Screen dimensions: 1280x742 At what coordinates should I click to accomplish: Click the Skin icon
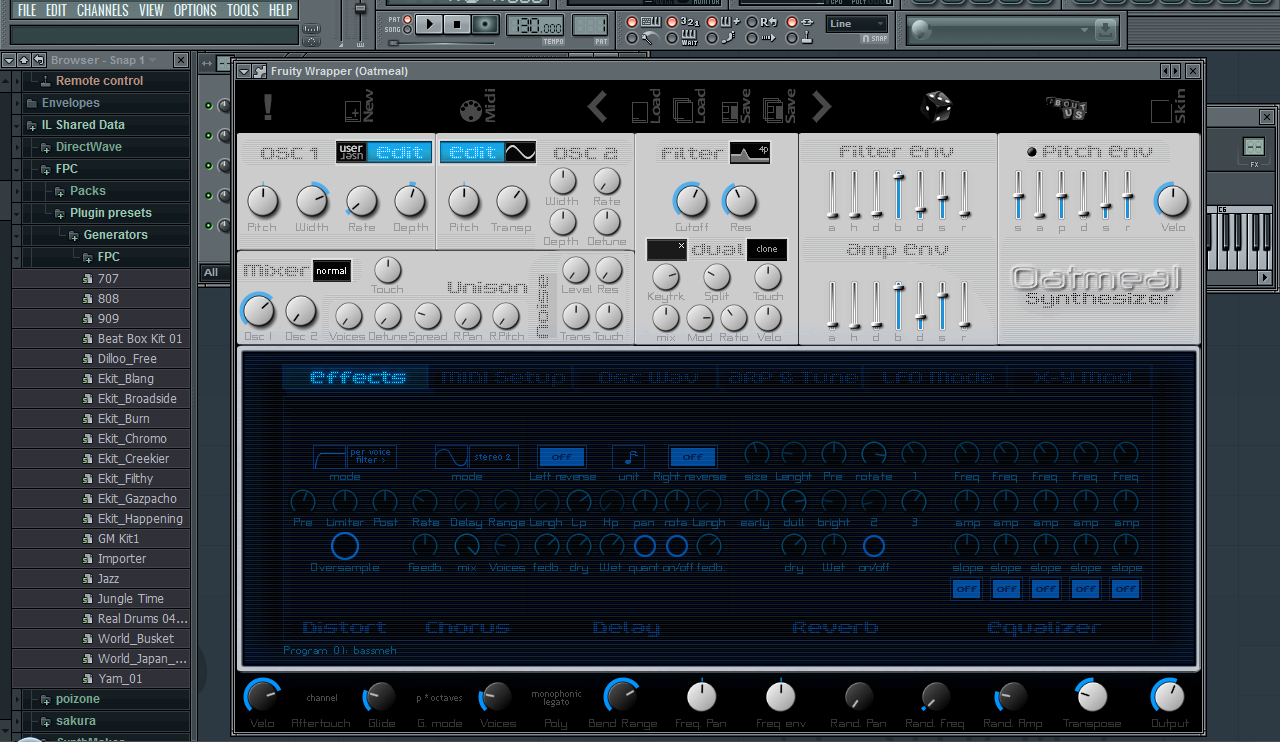pyautogui.click(x=1166, y=107)
